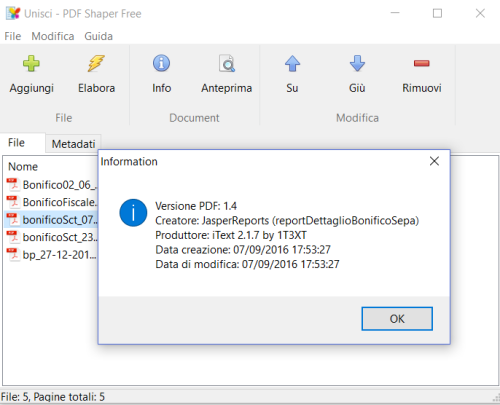This screenshot has height=405, width=500.
Task: Click the Data di modifica line
Action: pyautogui.click(x=247, y=264)
